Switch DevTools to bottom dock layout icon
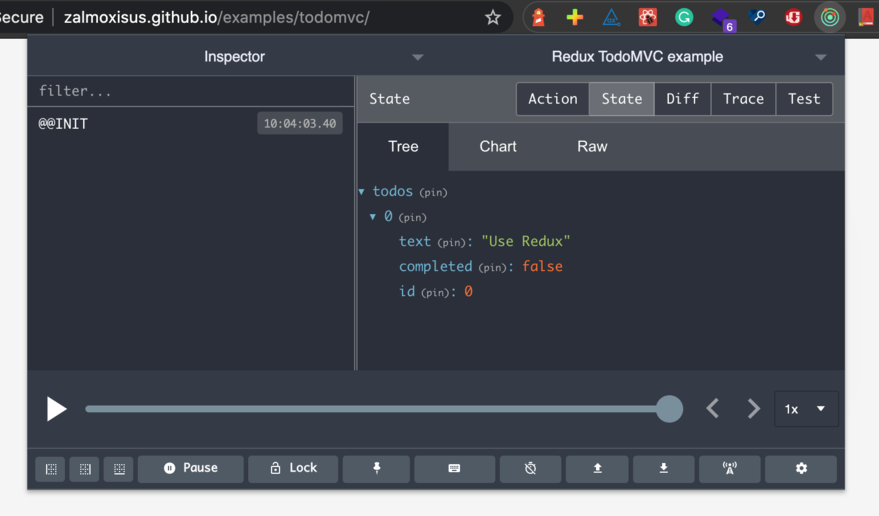This screenshot has height=516, width=879. click(x=119, y=469)
